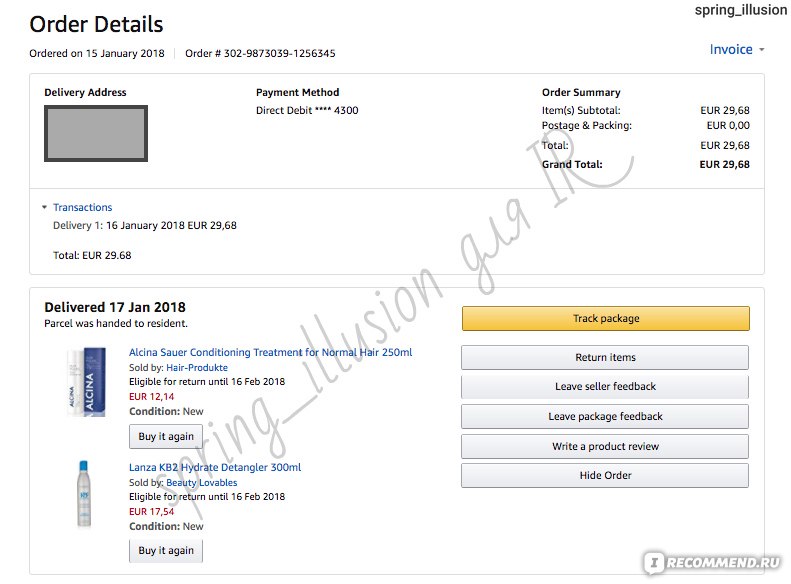Click the grey redacted delivery address box
Image resolution: width=791 pixels, height=584 pixels.
click(x=96, y=133)
